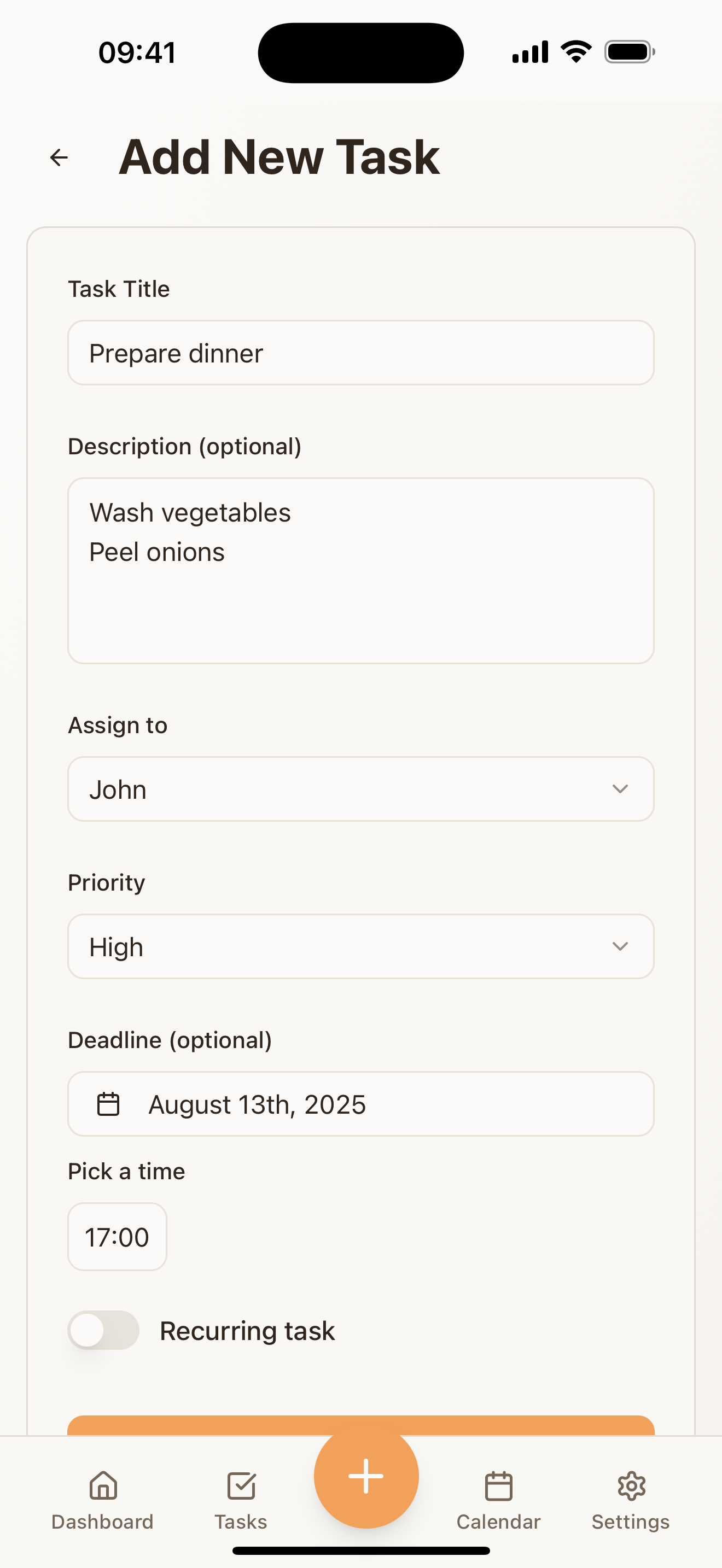Tap the Wi-Fi icon in the status bar

pyautogui.click(x=576, y=52)
